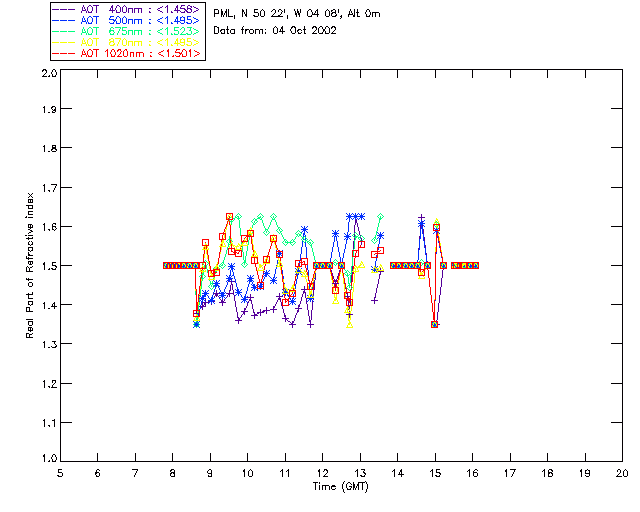Click the x-axis label 13

pos(360,473)
